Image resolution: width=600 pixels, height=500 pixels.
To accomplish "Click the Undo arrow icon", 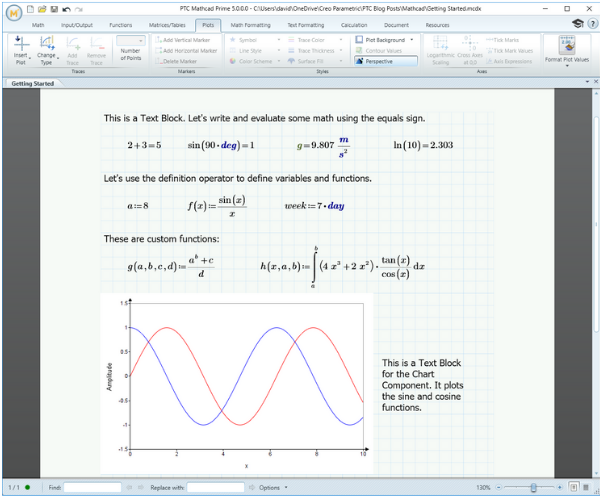I will (65, 8).
